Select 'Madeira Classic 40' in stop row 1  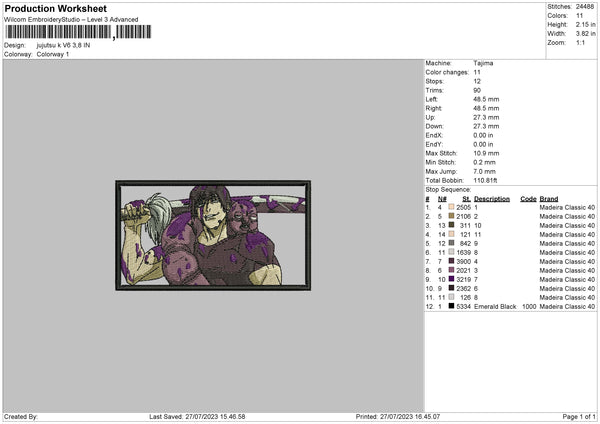point(567,207)
